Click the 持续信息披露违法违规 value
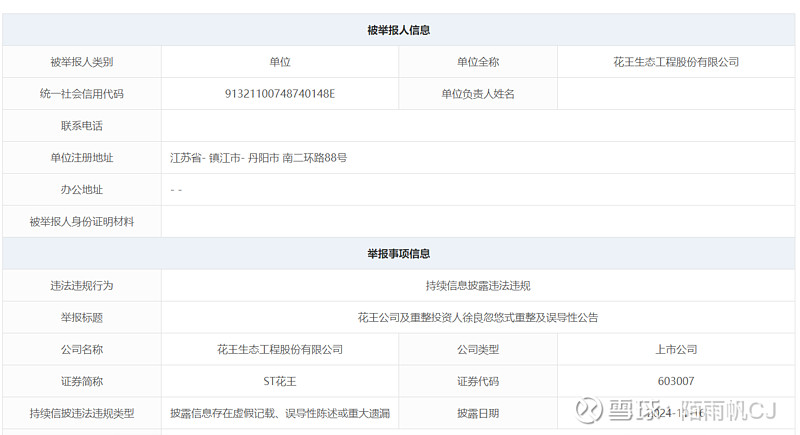Viewport: 800px width, 435px height. coord(478,286)
